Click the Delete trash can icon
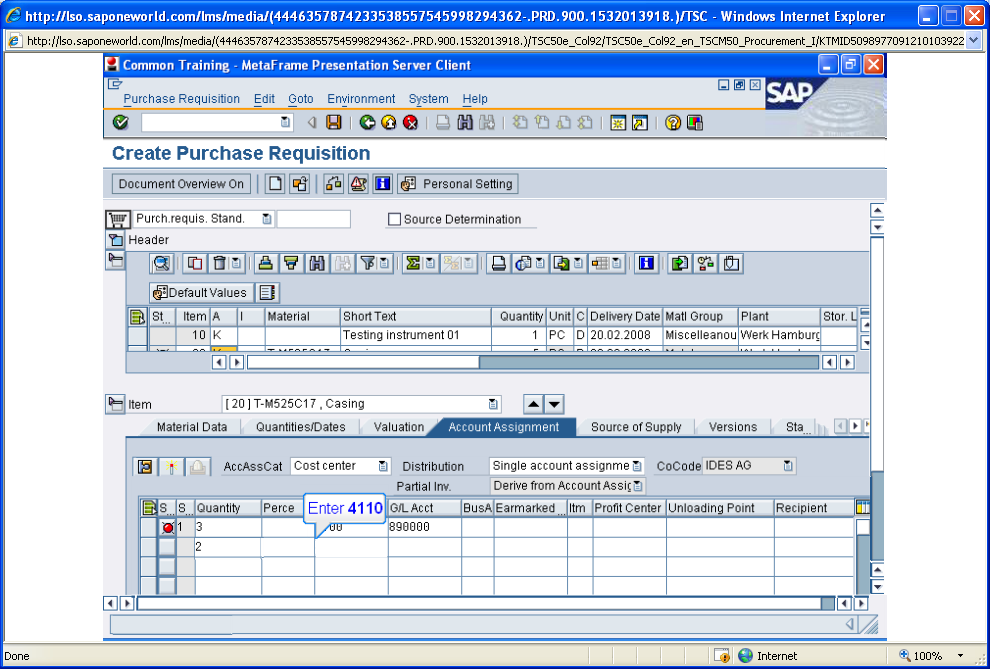 pyautogui.click(x=219, y=263)
